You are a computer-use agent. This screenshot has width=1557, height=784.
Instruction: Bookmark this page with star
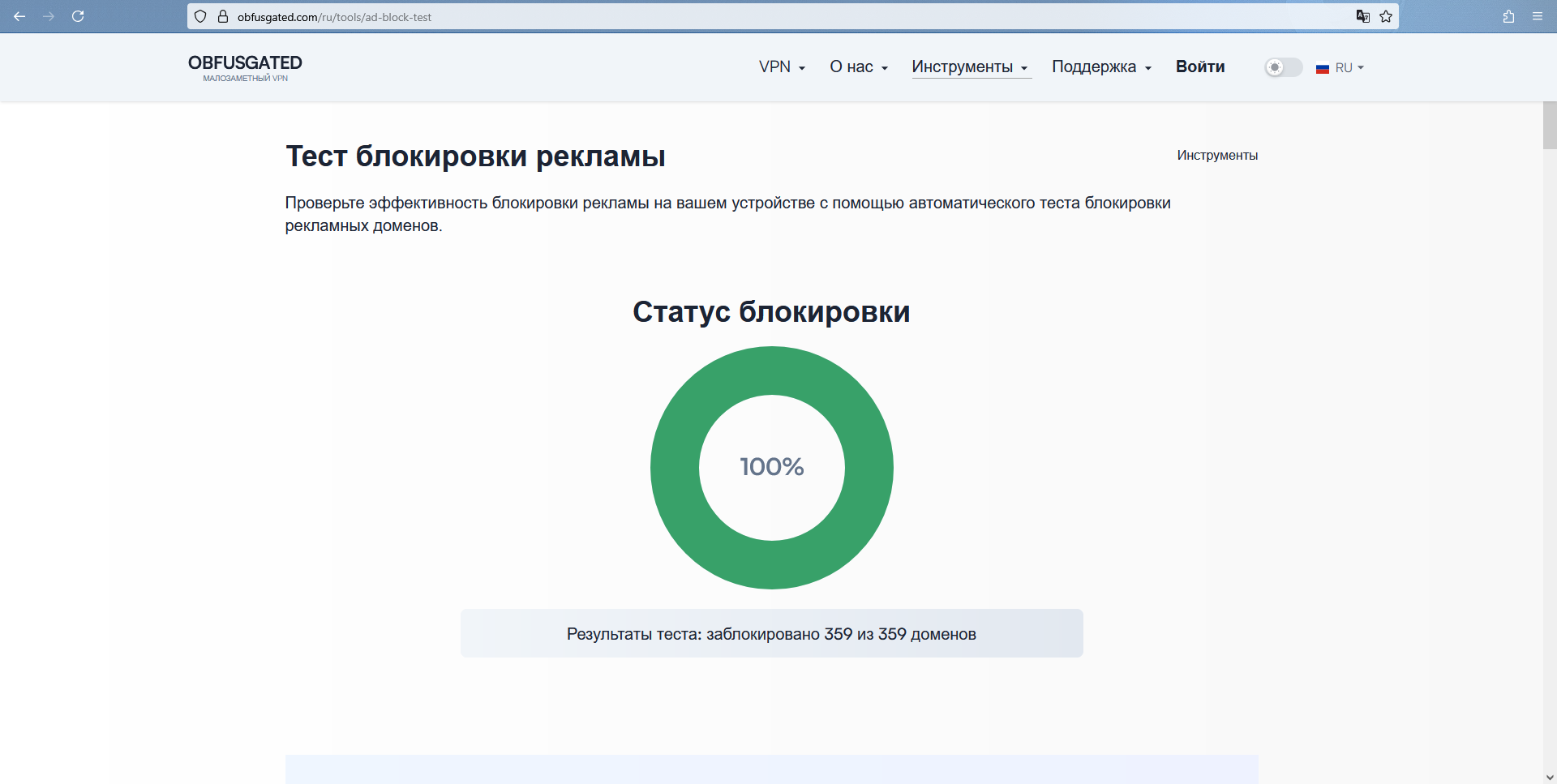pyautogui.click(x=1386, y=16)
